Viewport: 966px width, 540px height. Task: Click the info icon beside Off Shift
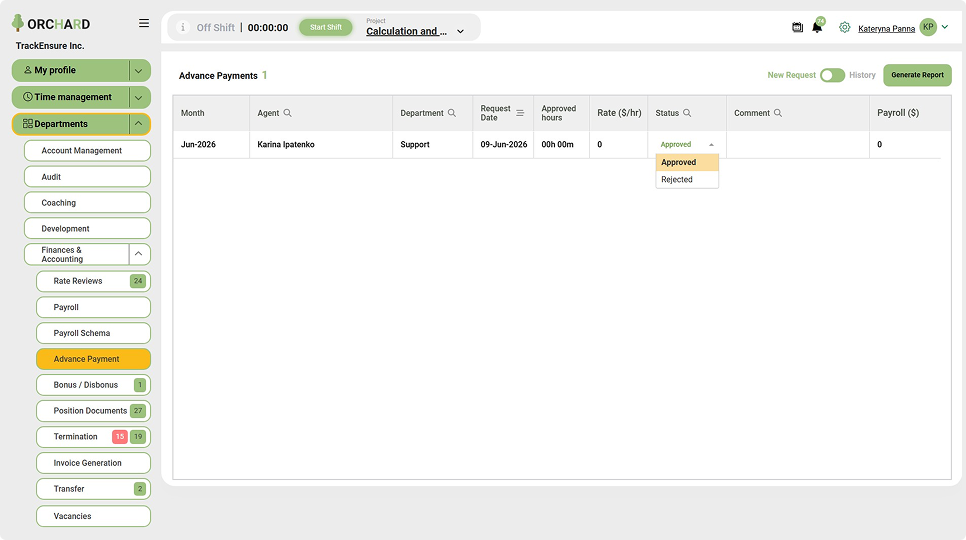(182, 27)
